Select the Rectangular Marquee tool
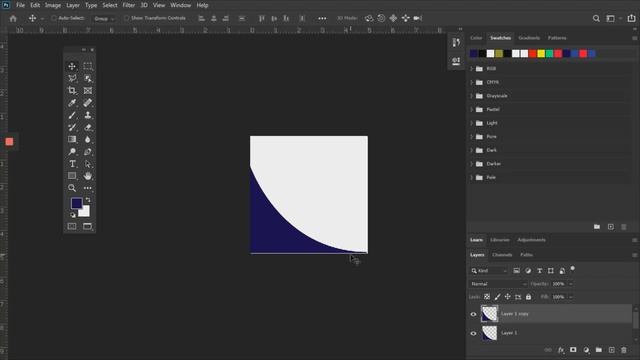640x360 pixels. [x=88, y=66]
